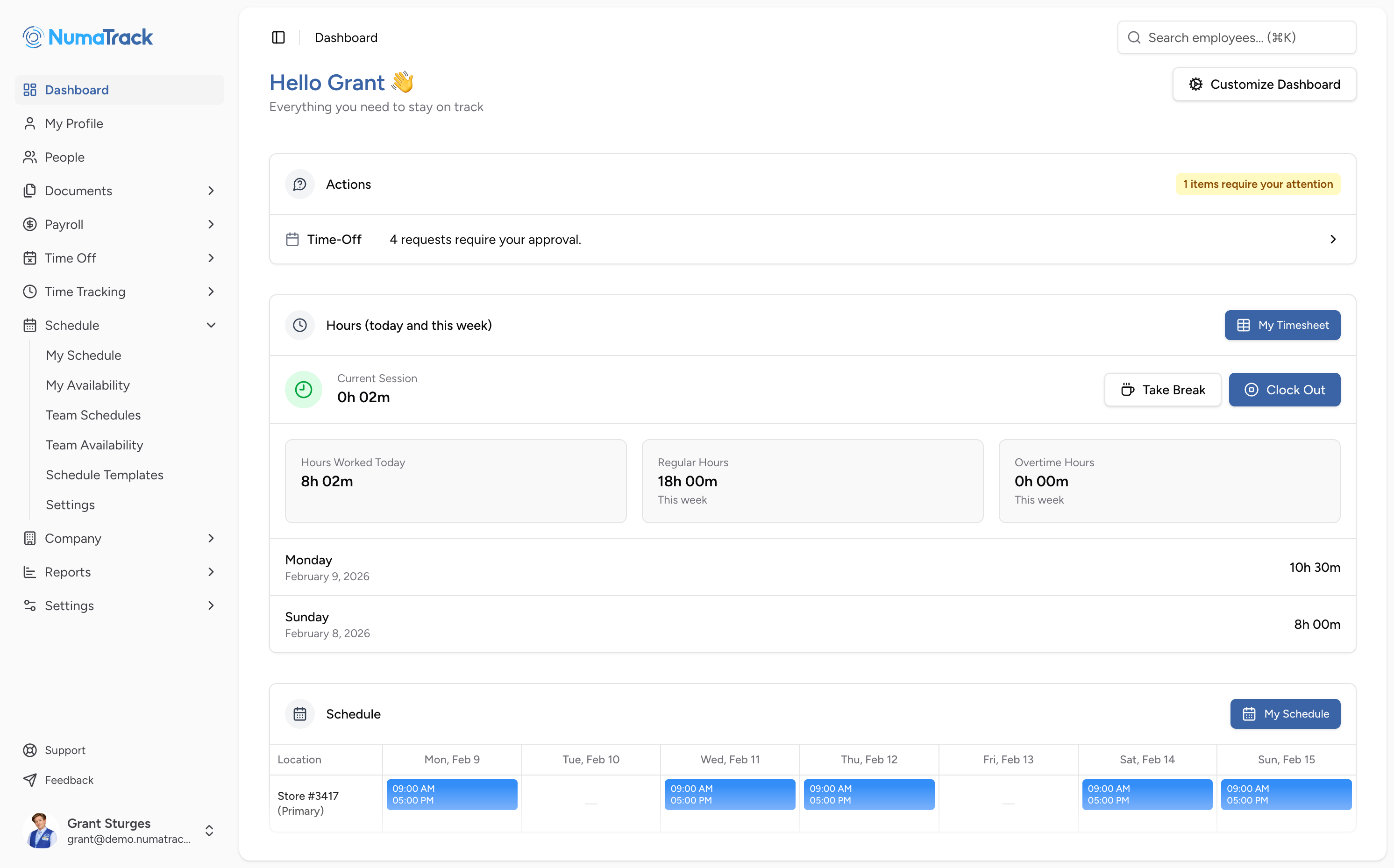Image resolution: width=1394 pixels, height=868 pixels.
Task: Switch to the My Availability page
Action: pyautogui.click(x=87, y=384)
